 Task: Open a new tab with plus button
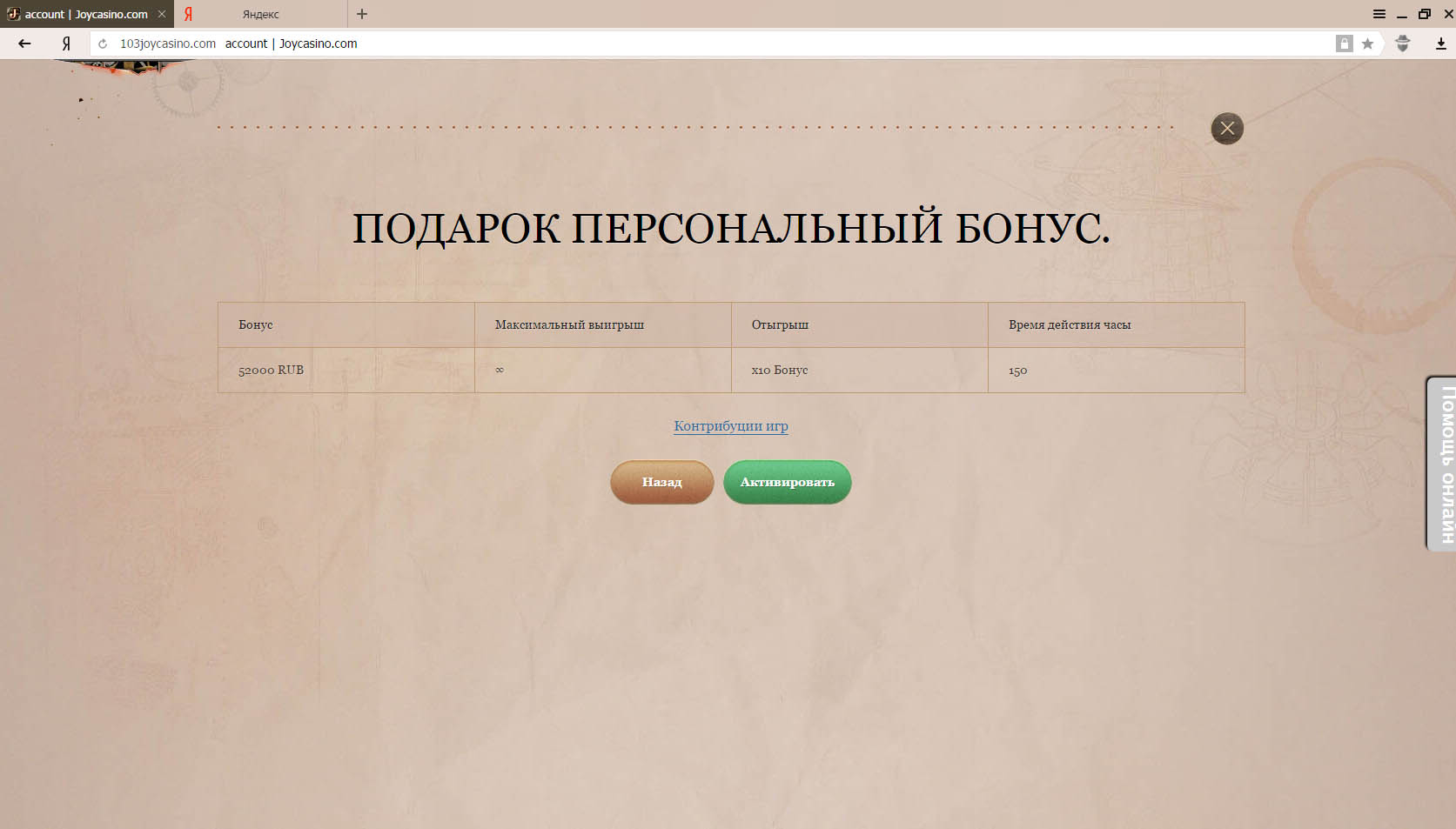coord(362,14)
